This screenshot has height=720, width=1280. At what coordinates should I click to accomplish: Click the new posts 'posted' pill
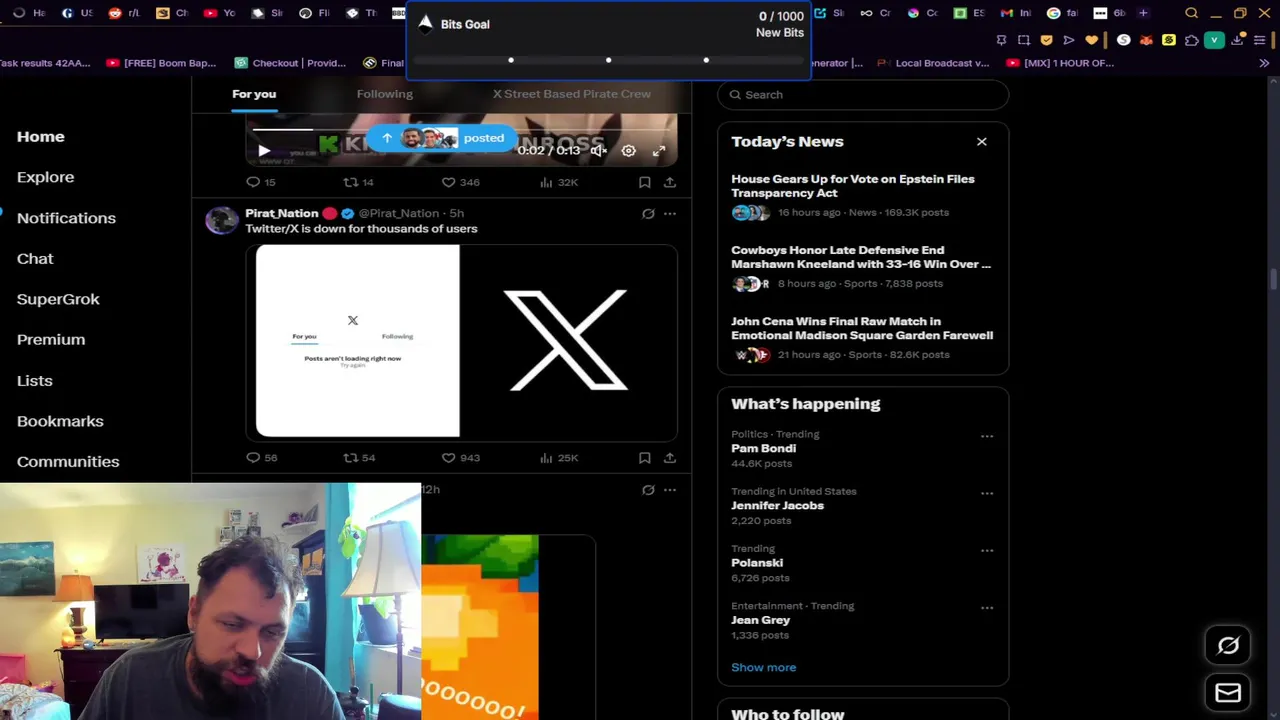tap(442, 138)
